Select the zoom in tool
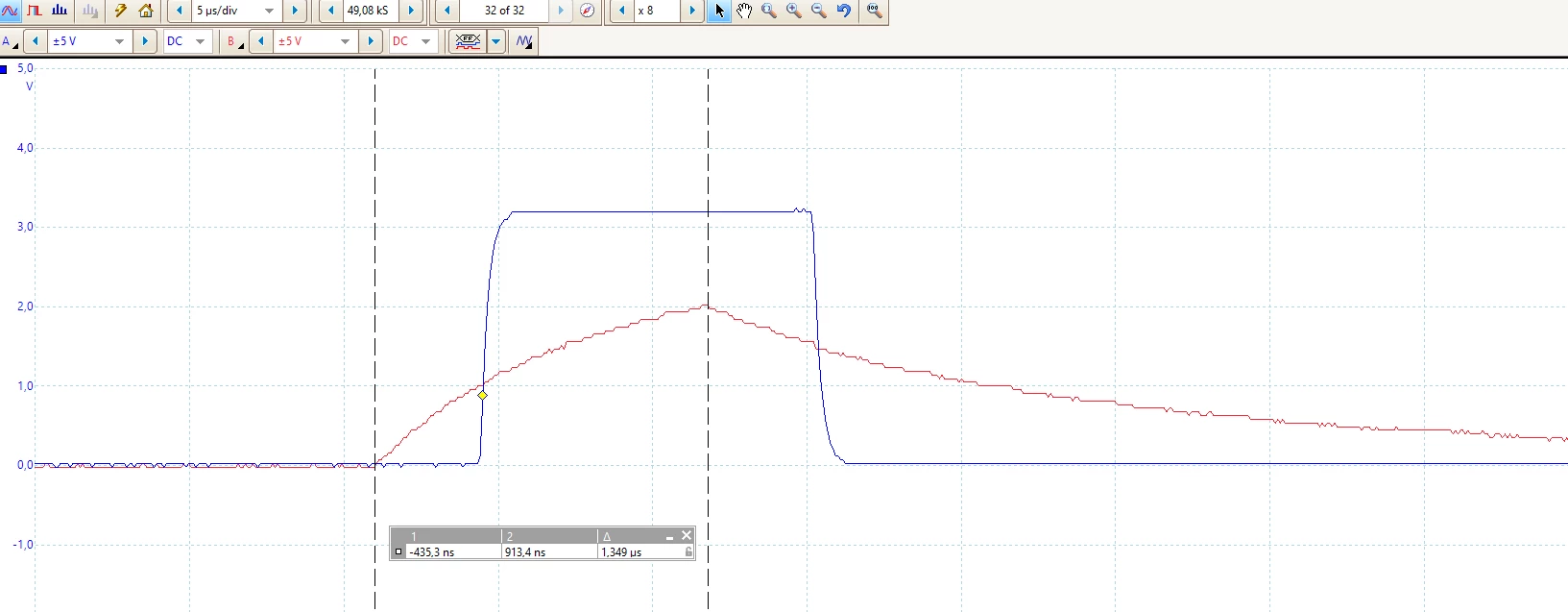 794,11
